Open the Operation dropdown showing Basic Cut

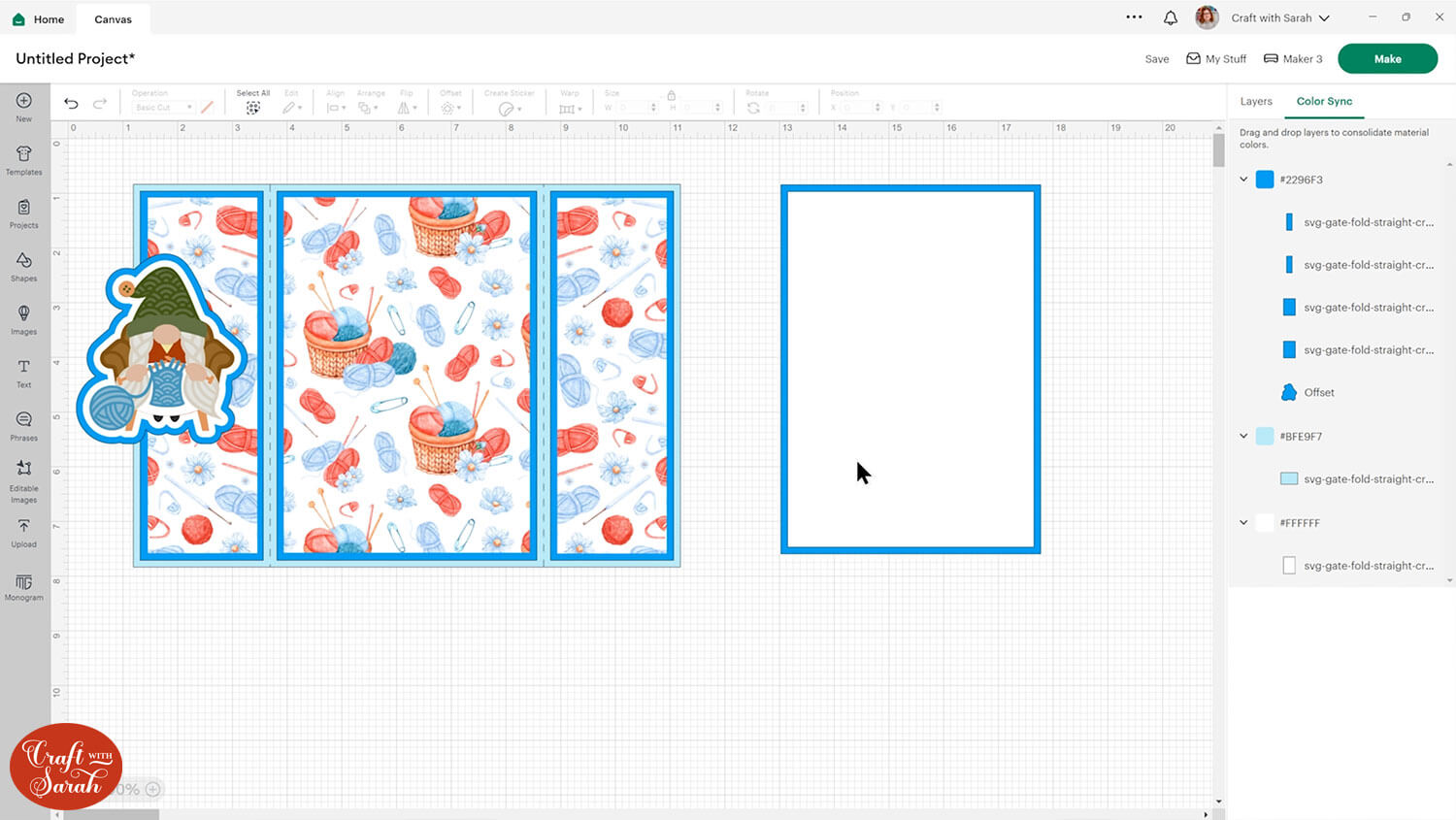163,108
